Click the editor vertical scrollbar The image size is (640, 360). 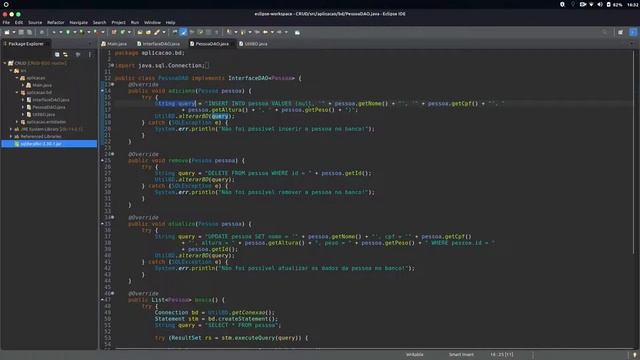[634, 151]
